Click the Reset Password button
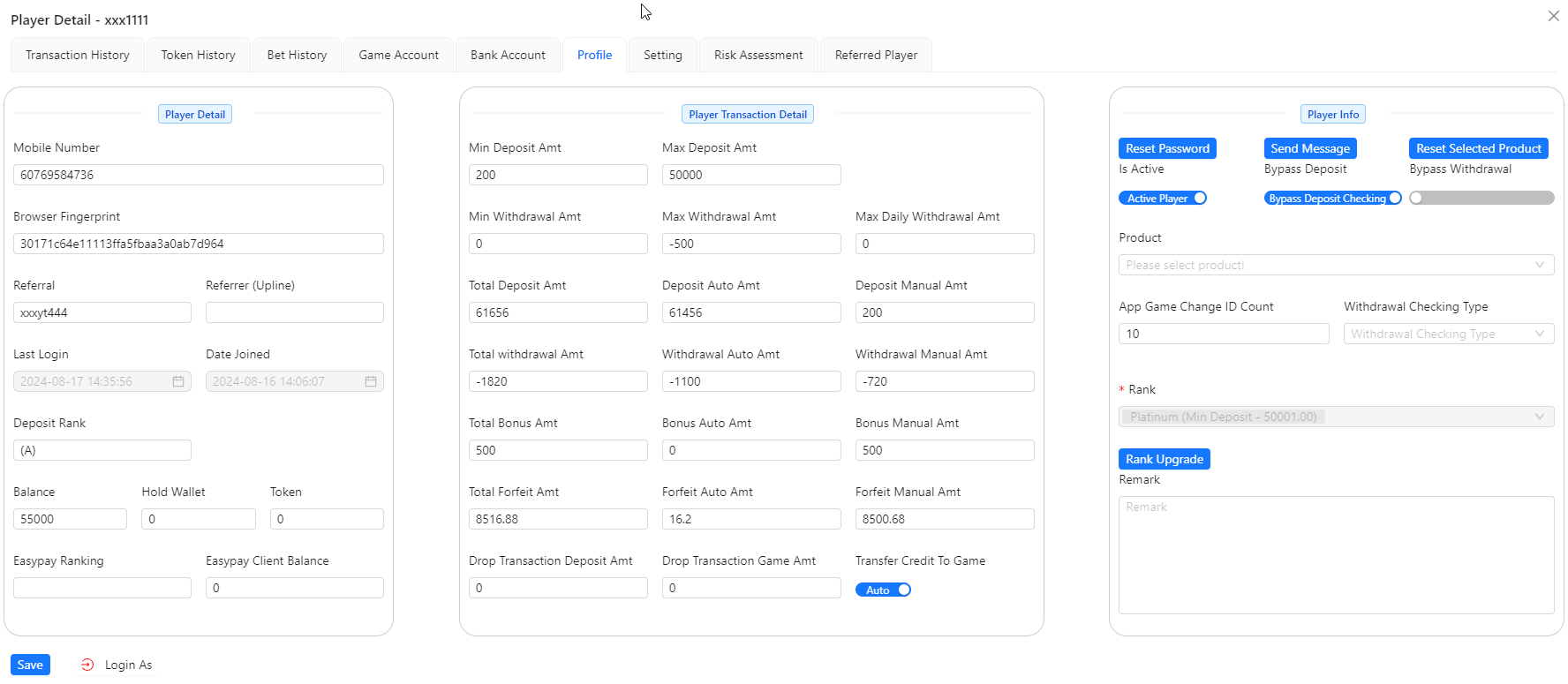 point(1167,148)
